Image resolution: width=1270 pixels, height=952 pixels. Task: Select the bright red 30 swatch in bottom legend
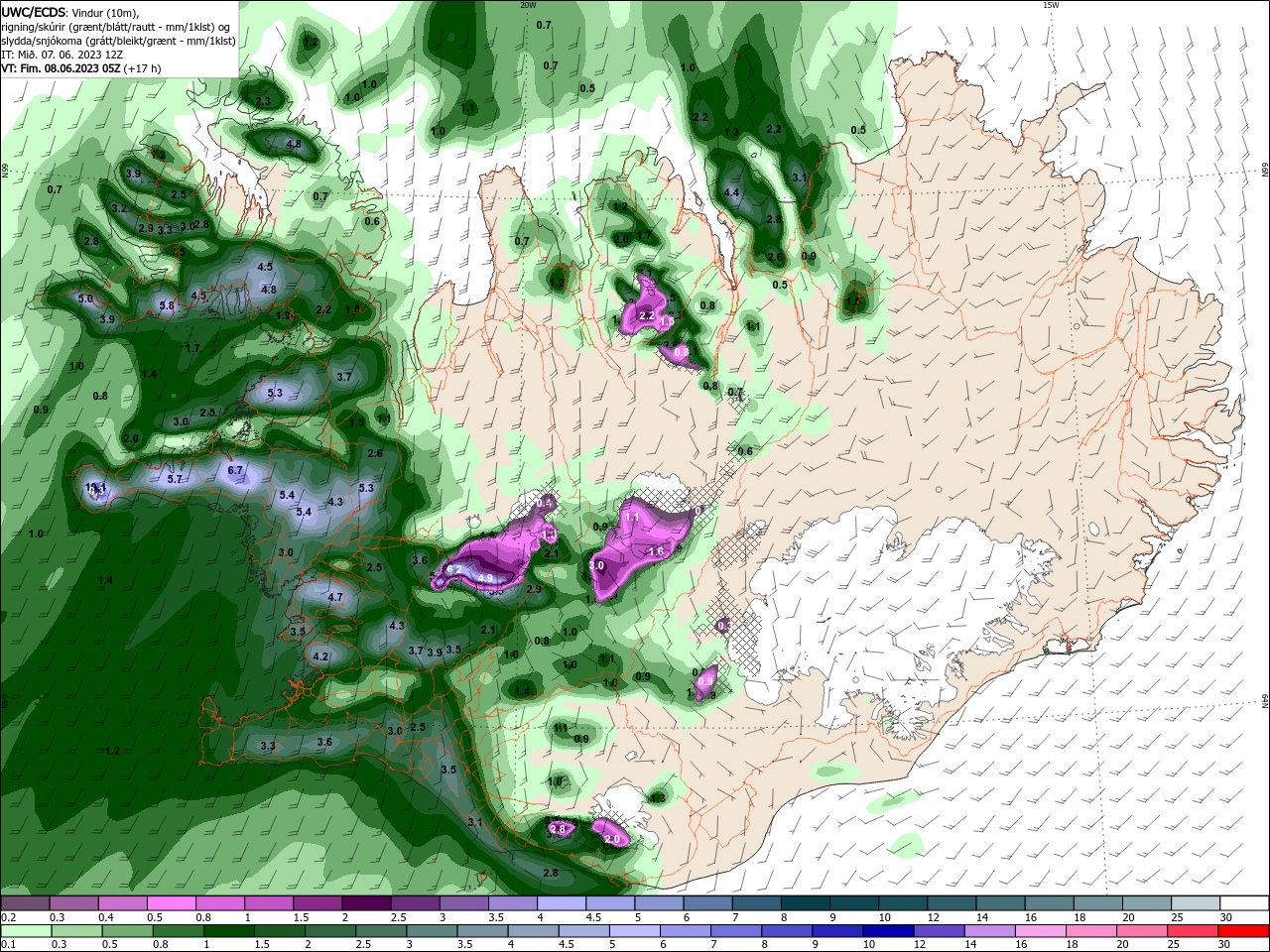(x=1244, y=931)
